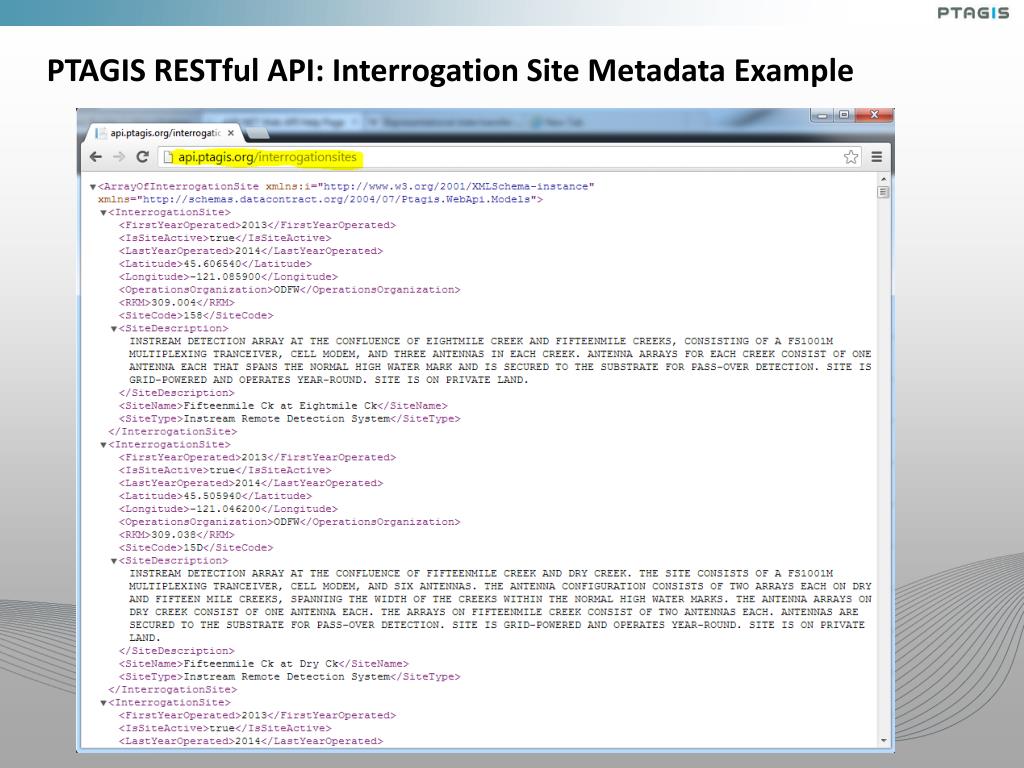Click the SiteCode 158 line
Image resolution: width=1024 pixels, height=768 pixels.
tap(196, 315)
